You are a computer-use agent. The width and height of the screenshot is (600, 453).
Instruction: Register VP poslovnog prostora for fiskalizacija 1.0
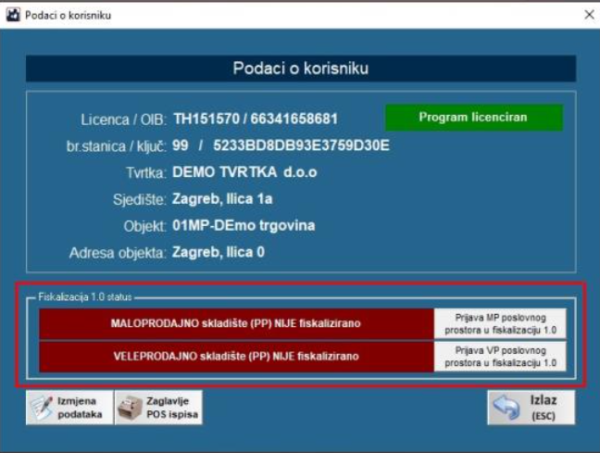[499, 356]
